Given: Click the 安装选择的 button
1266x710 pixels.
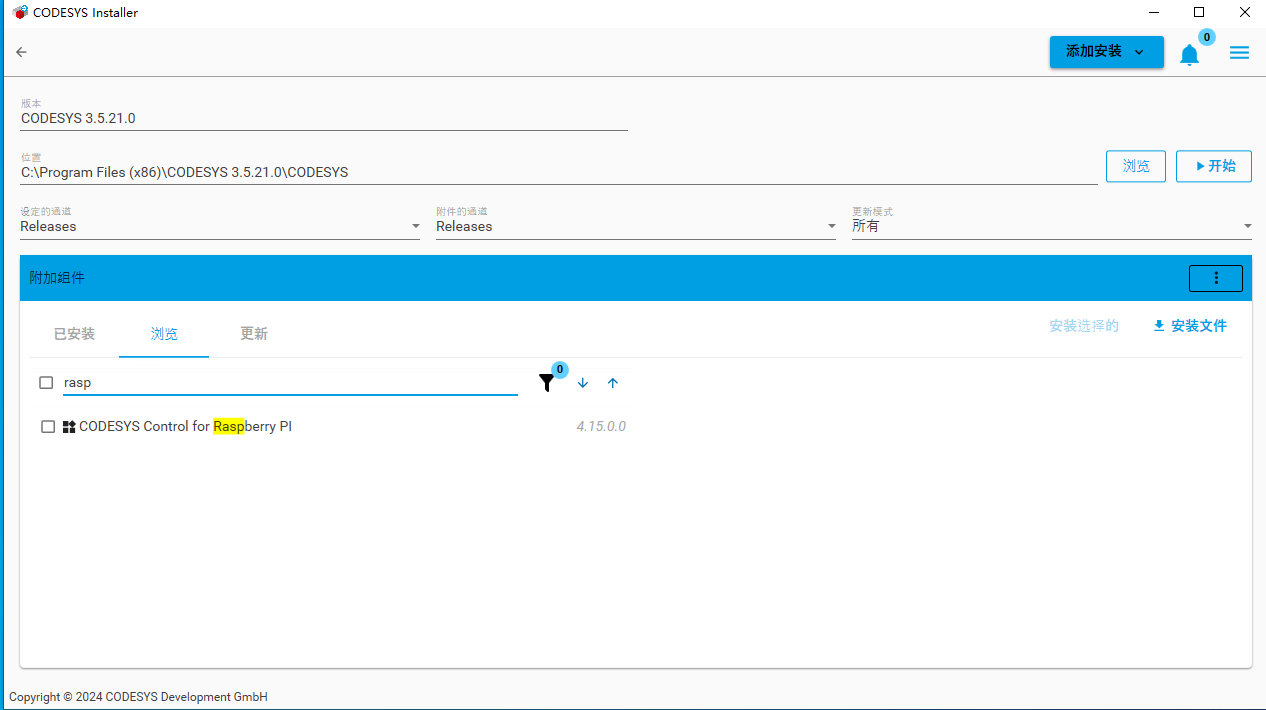Looking at the screenshot, I should click(x=1084, y=326).
